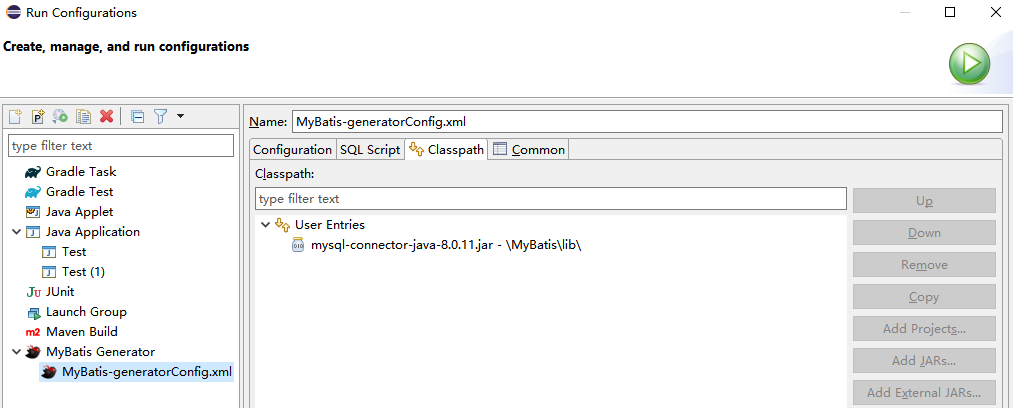Switch to the Configuration tab
This screenshot has height=408, width=1013.
pyautogui.click(x=292, y=150)
